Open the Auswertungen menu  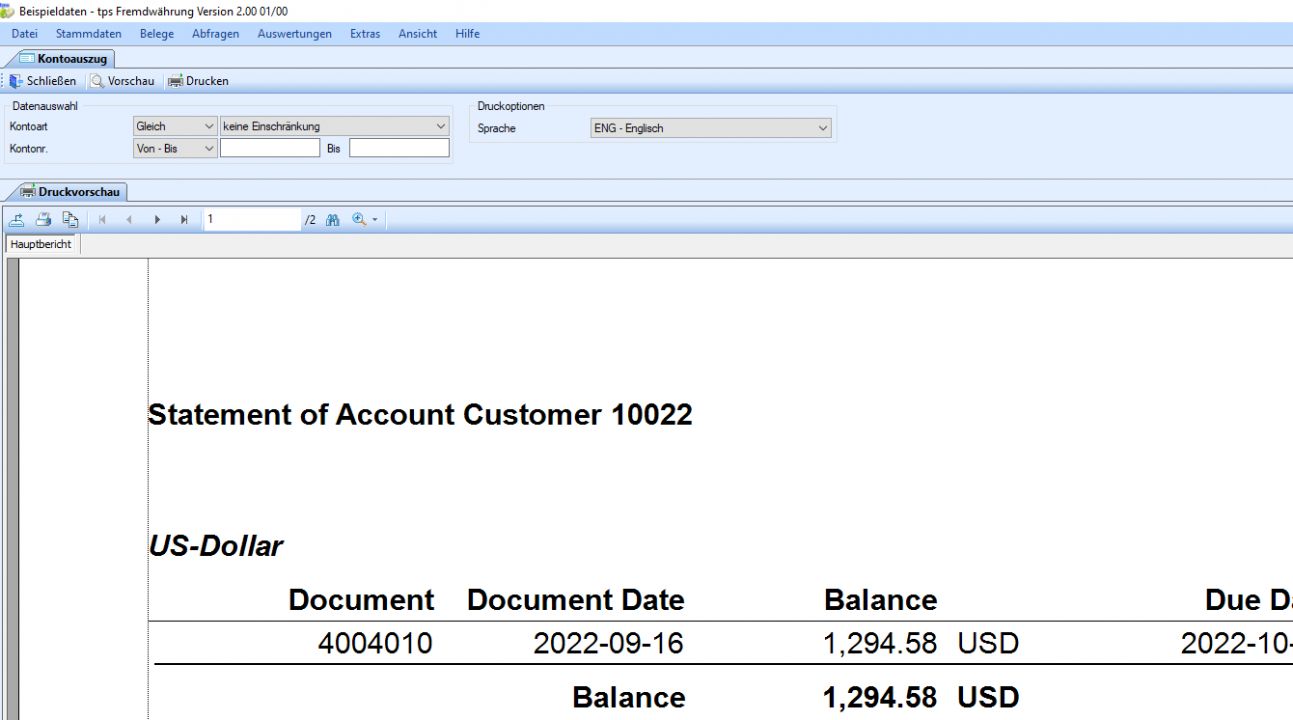pyautogui.click(x=294, y=34)
